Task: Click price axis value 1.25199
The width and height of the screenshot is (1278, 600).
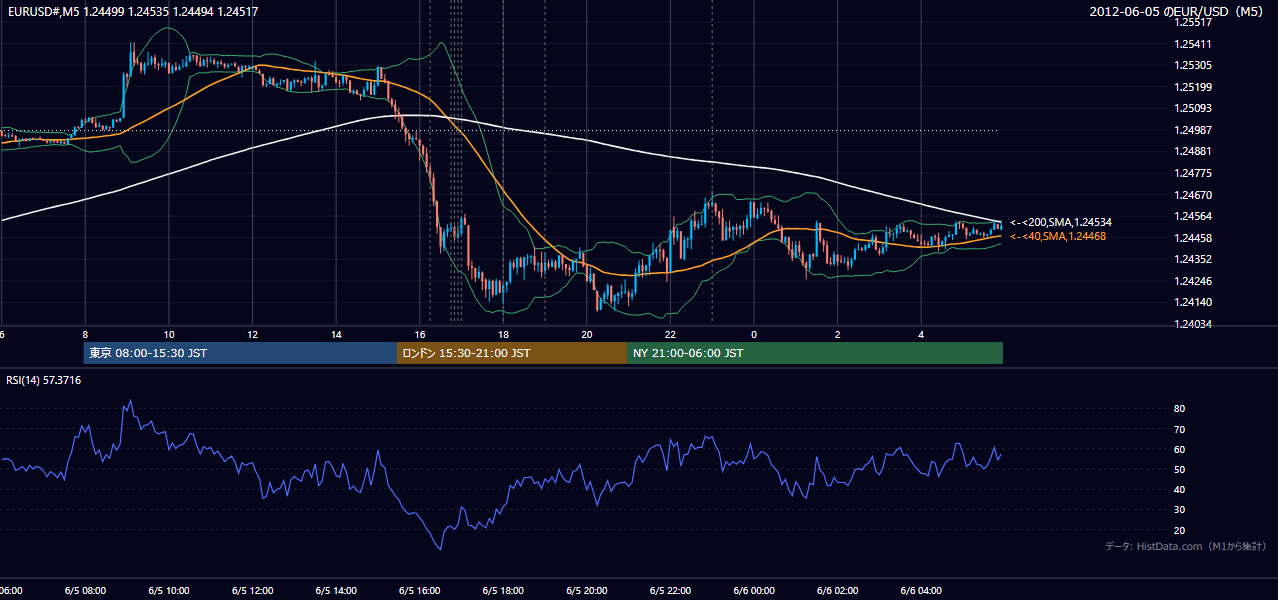Action: (1194, 87)
